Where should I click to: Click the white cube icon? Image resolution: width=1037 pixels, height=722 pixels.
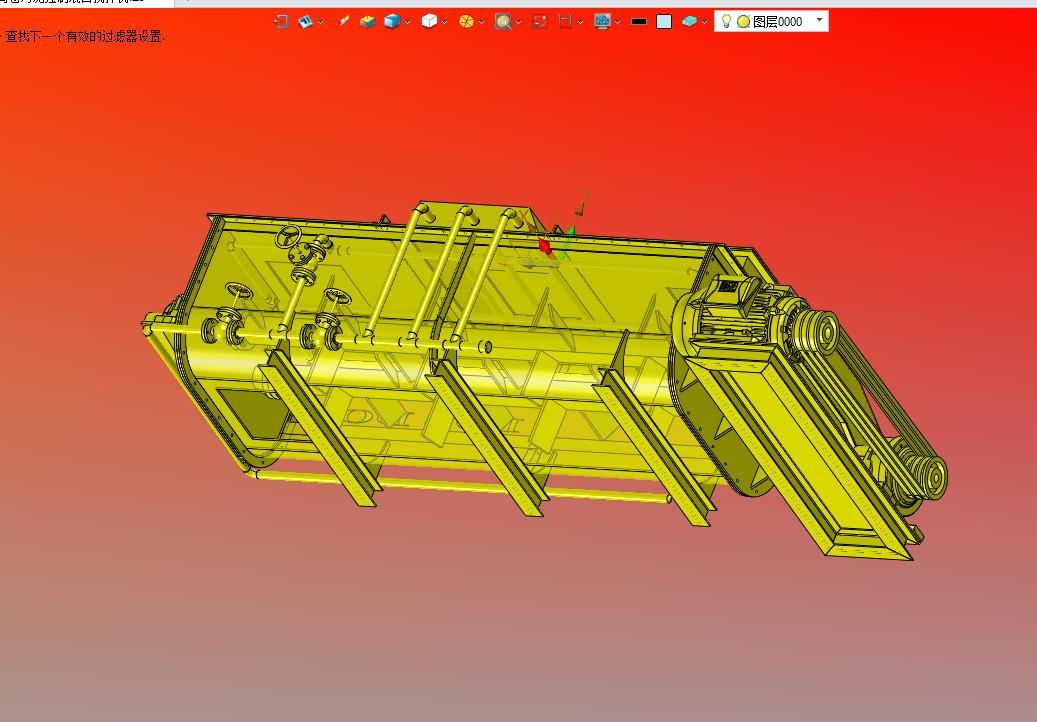point(429,22)
